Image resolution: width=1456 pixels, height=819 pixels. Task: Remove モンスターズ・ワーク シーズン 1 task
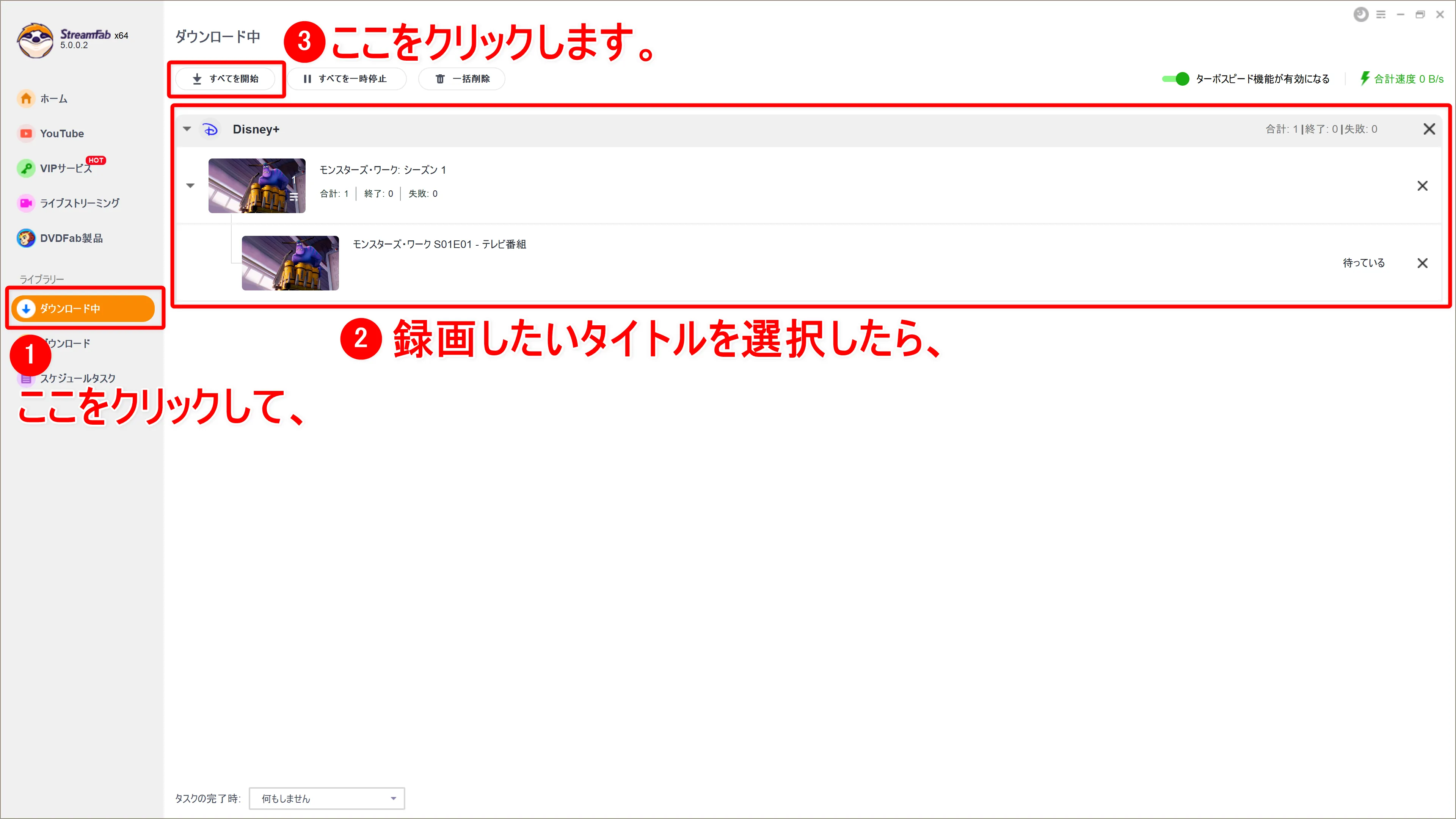click(1422, 185)
